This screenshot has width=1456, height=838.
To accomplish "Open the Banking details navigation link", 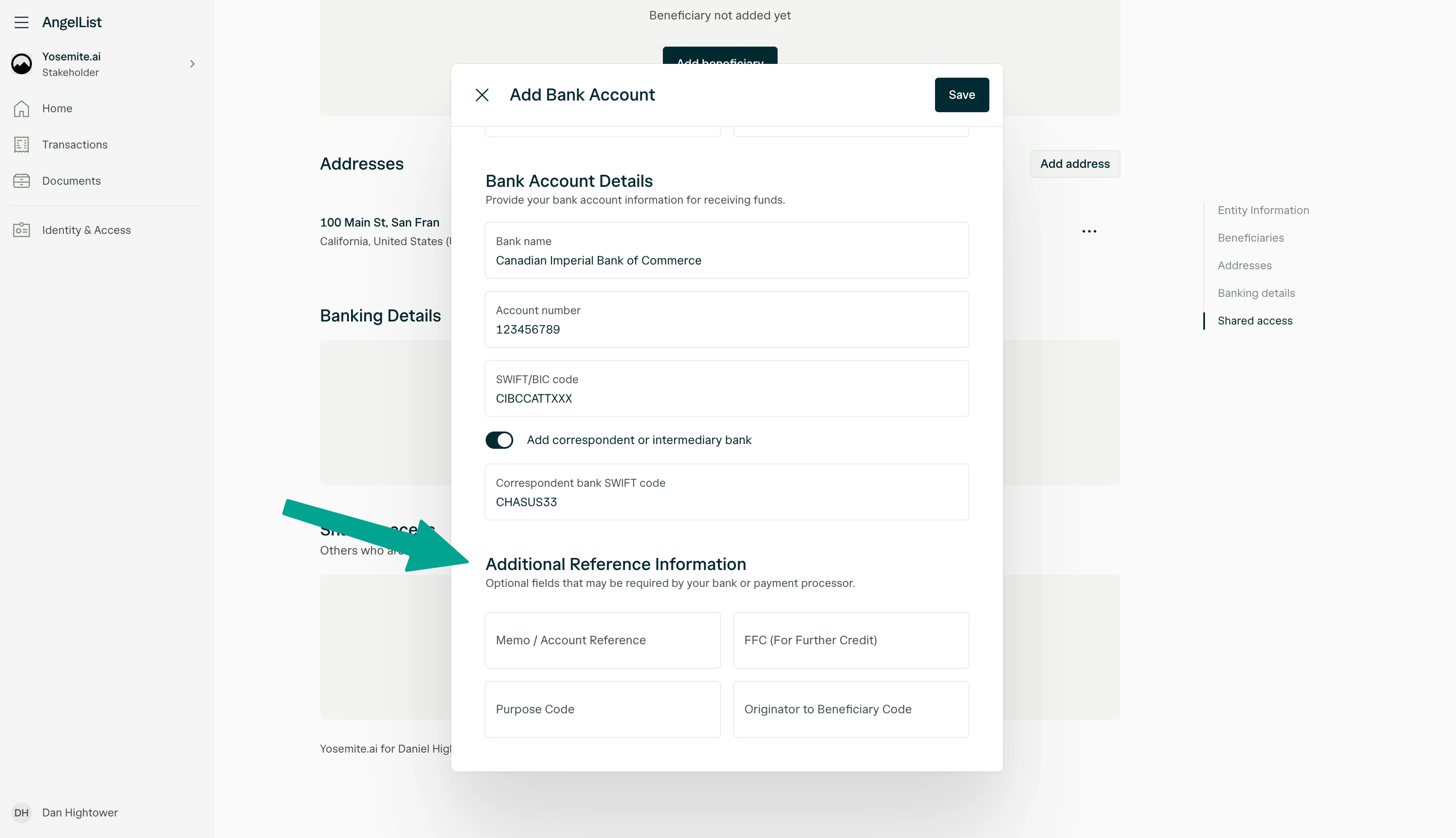I will pyautogui.click(x=1256, y=293).
